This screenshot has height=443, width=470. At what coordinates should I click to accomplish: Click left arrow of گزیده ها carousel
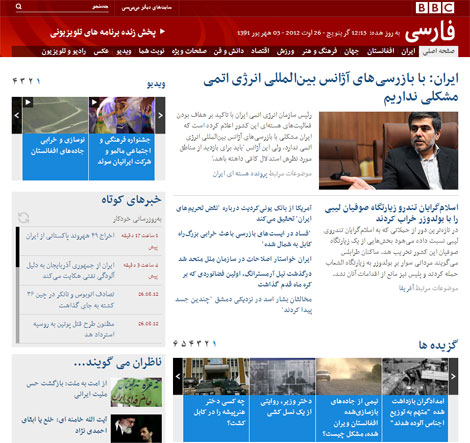178,377
